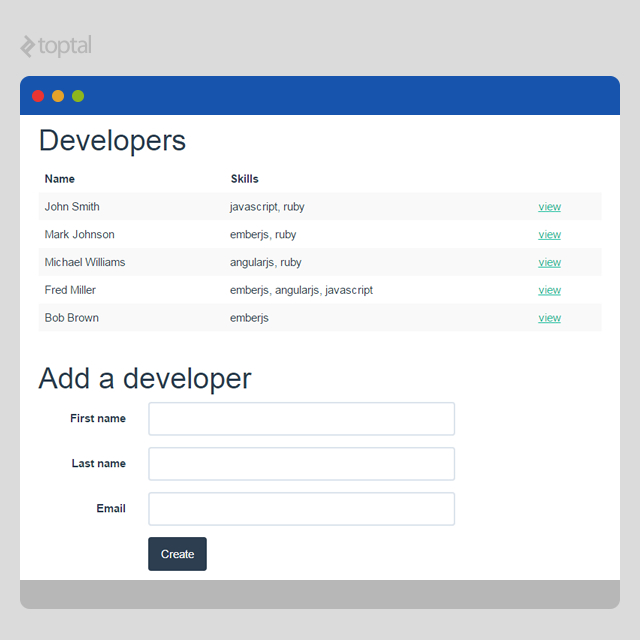Click the Developers page heading
Viewport: 640px width, 640px height.
pos(112,141)
